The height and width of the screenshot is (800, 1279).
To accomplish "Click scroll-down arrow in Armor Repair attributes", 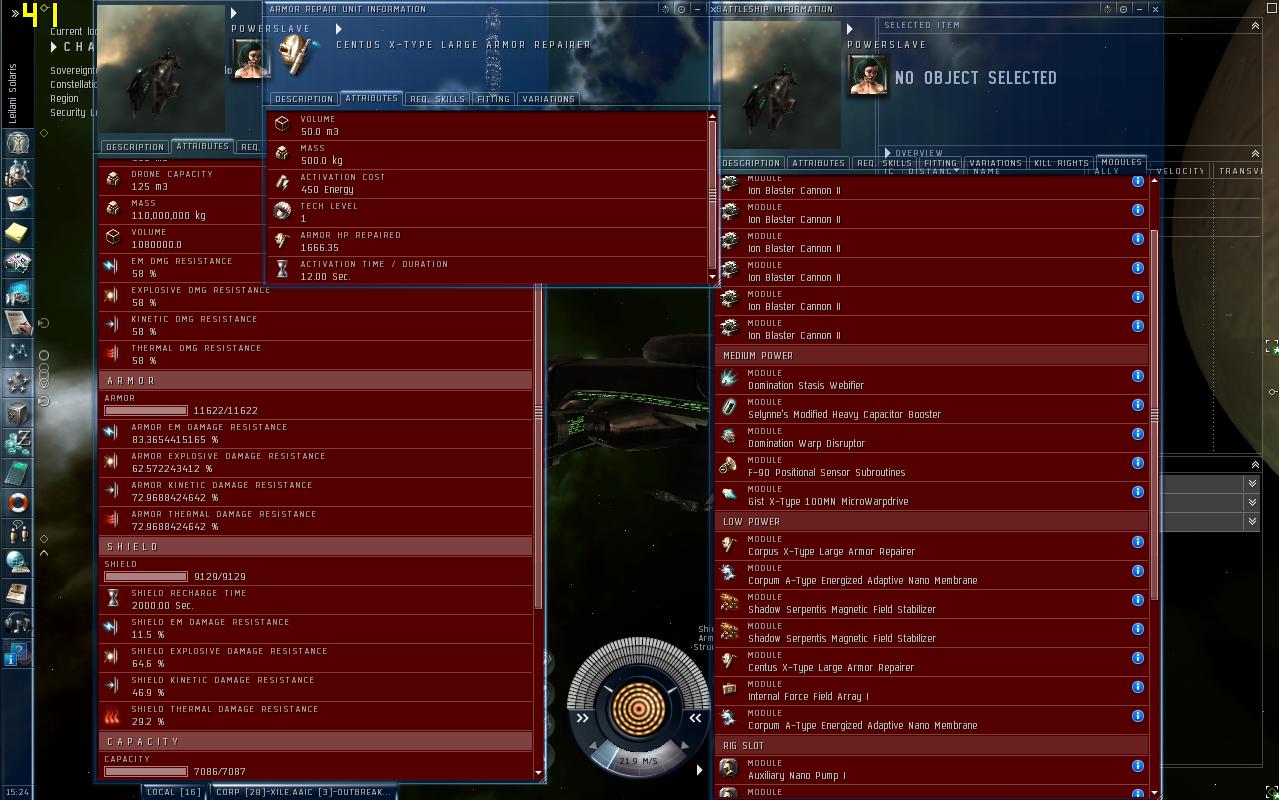I will [x=712, y=277].
